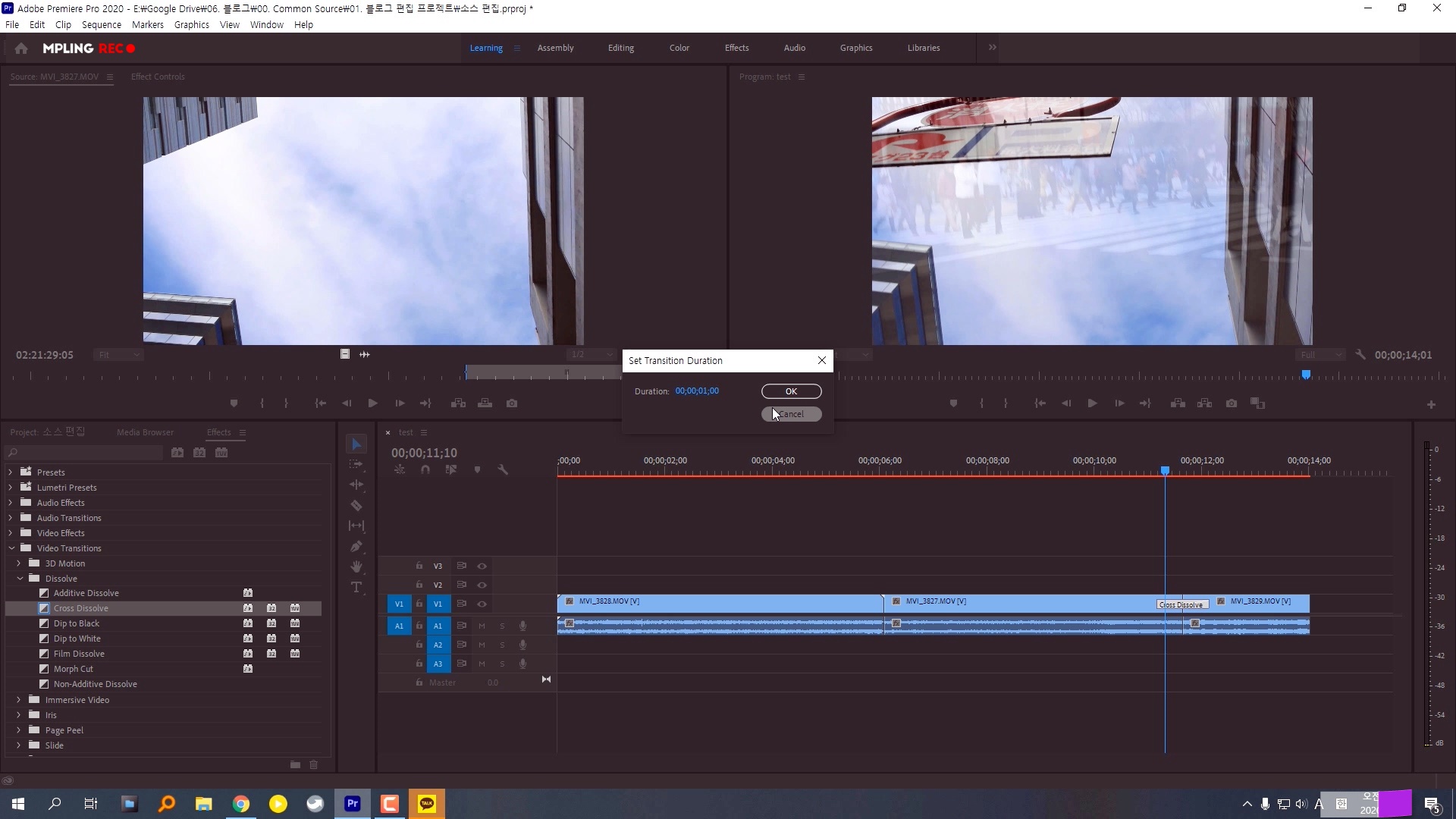Click the Program monitor export frame camera icon
The height and width of the screenshot is (819, 1456).
pos(1232,403)
